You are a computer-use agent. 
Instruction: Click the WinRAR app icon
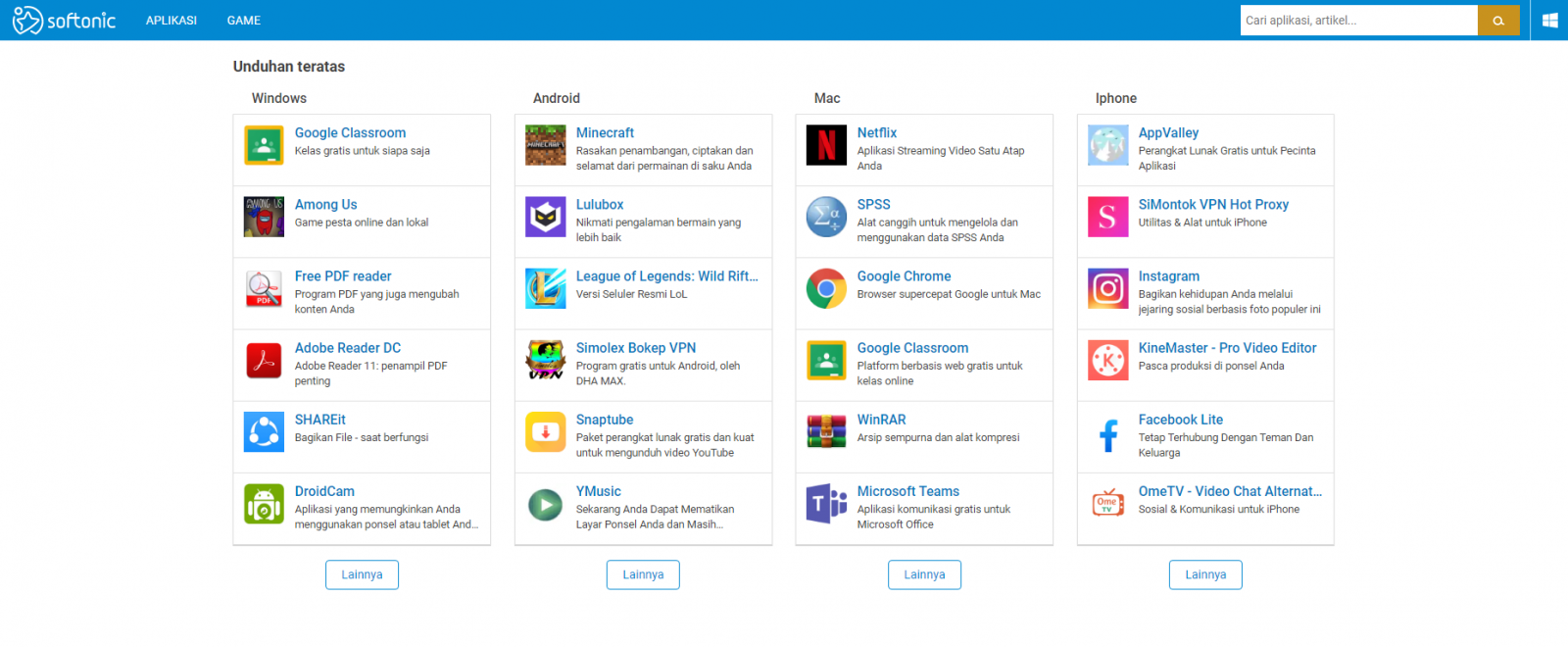point(826,431)
